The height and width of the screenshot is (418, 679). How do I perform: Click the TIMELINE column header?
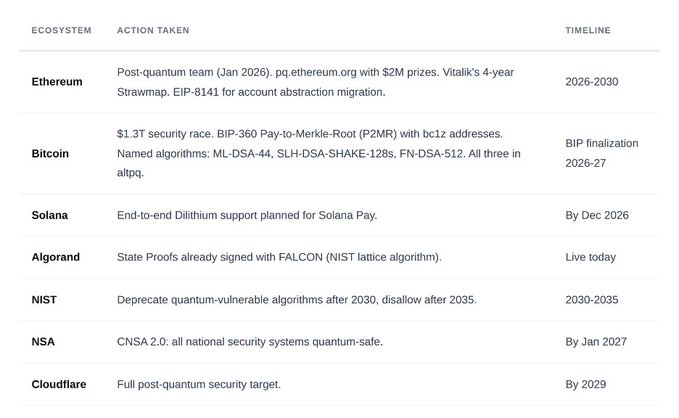coord(588,30)
